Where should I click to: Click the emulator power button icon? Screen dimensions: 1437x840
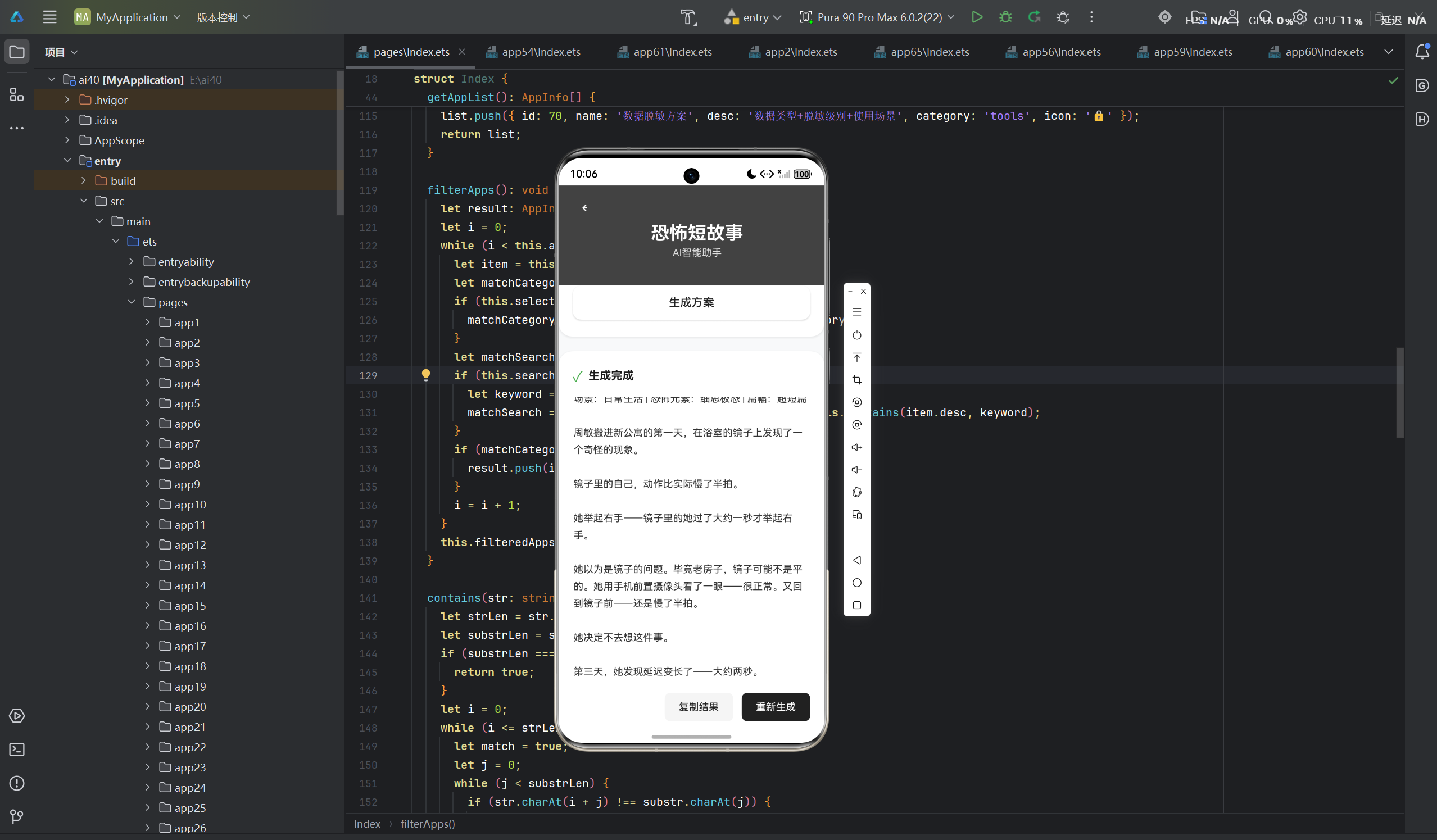tap(856, 335)
